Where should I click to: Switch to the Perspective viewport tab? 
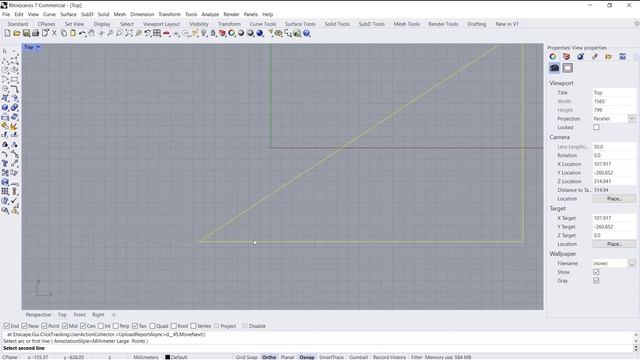pos(38,315)
